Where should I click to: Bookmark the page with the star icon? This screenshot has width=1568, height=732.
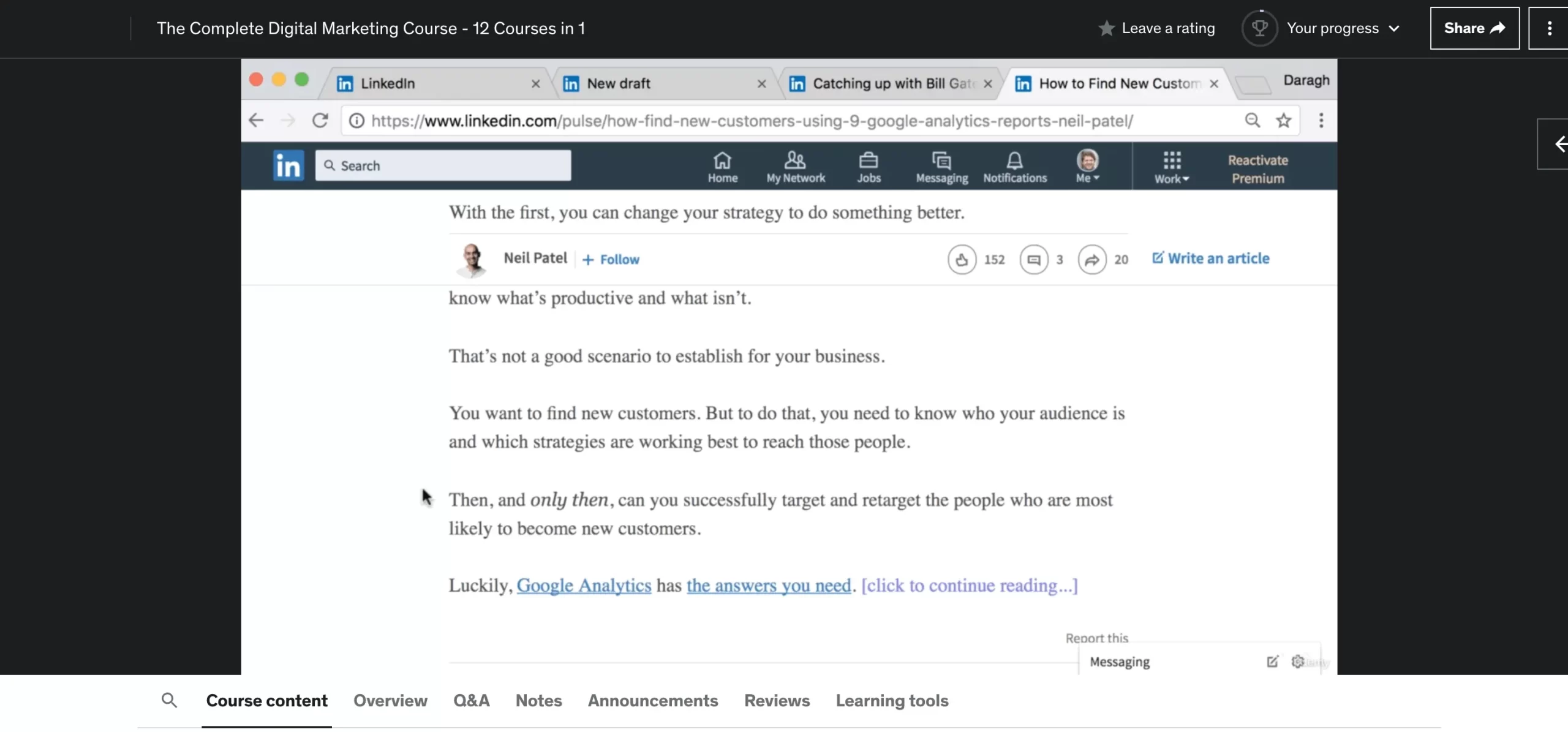click(1283, 121)
